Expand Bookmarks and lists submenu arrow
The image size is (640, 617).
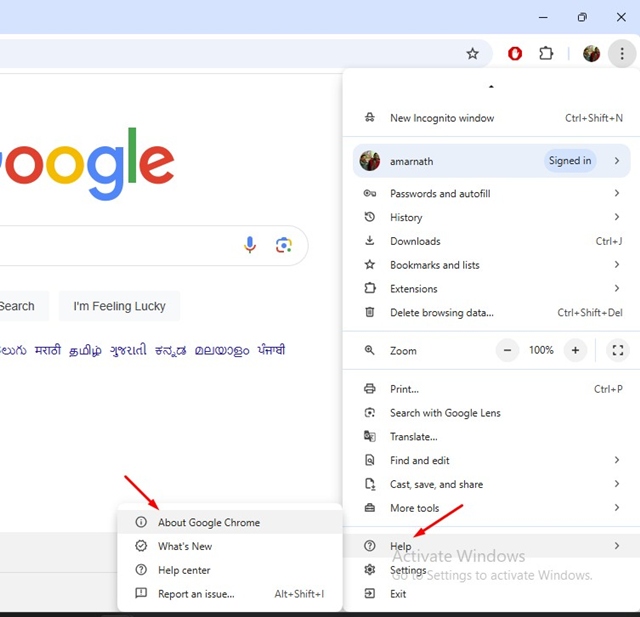[617, 264]
